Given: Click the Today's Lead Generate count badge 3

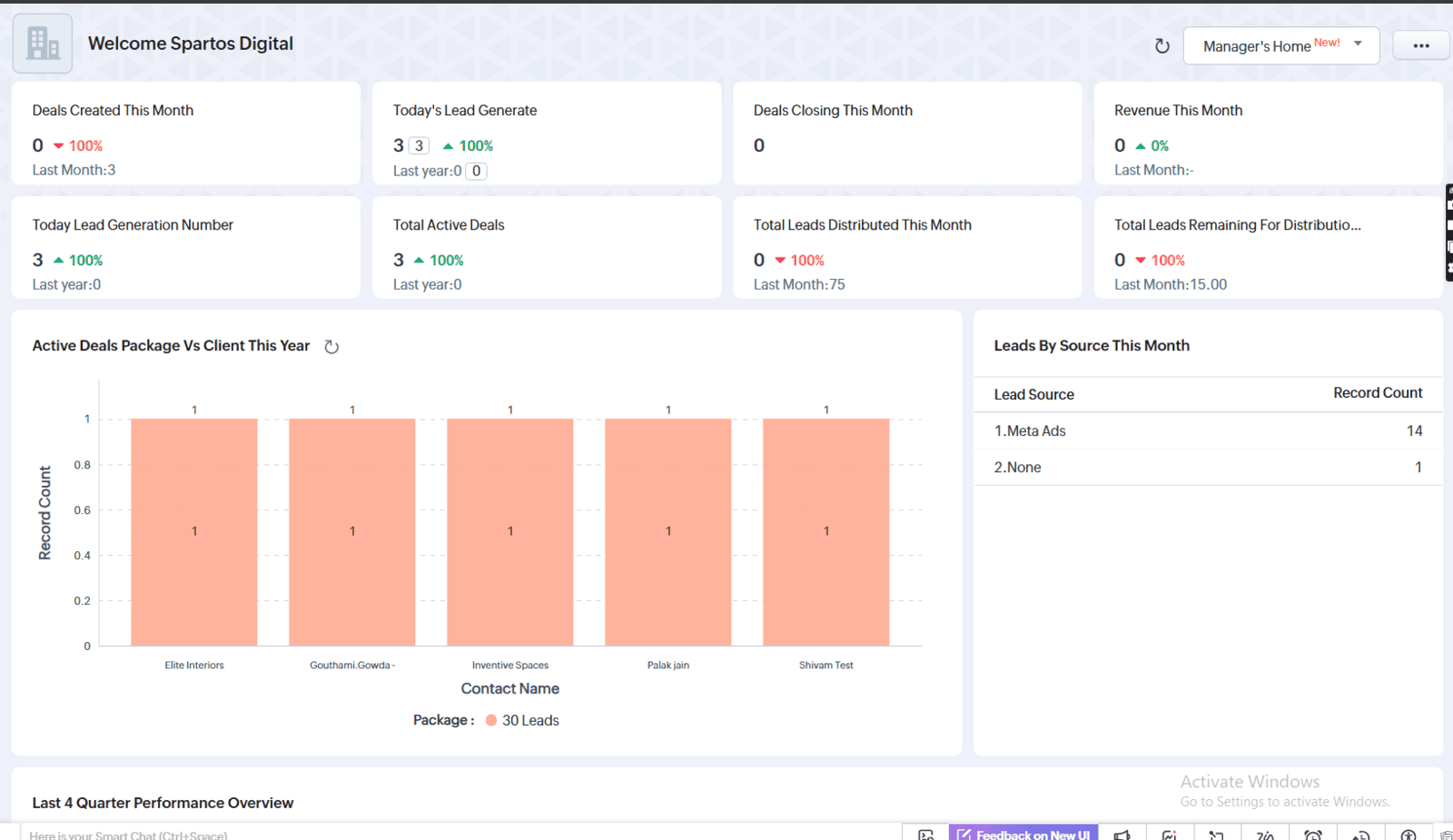Looking at the screenshot, I should coord(419,145).
